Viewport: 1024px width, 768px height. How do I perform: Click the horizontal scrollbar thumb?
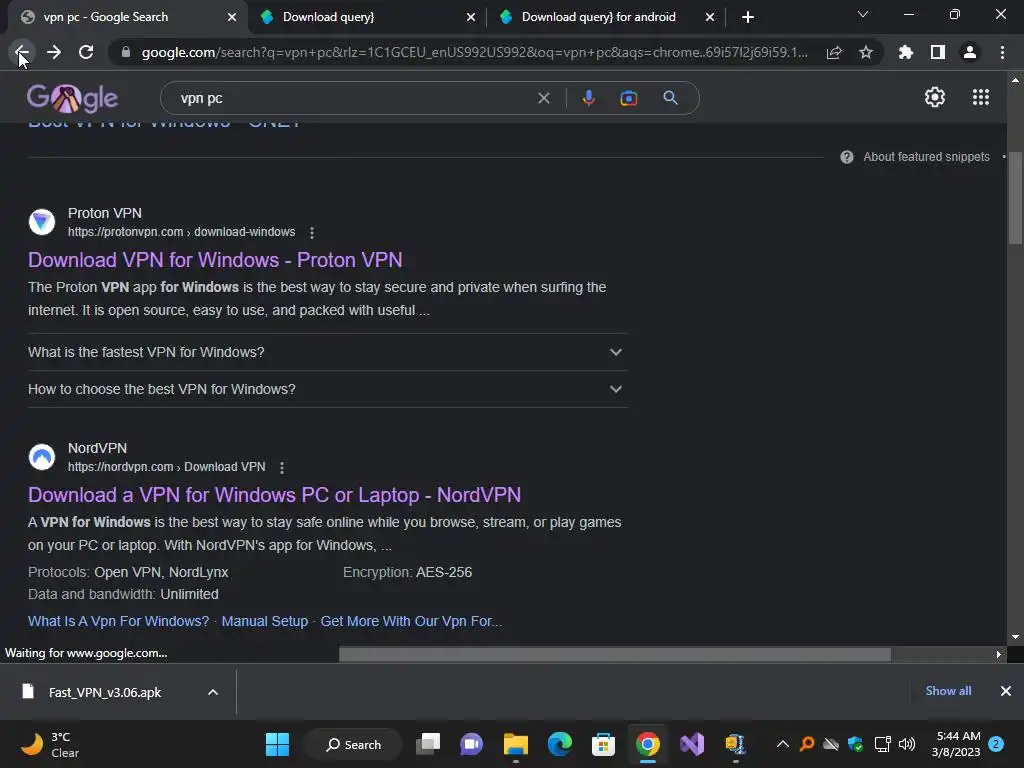coord(615,654)
